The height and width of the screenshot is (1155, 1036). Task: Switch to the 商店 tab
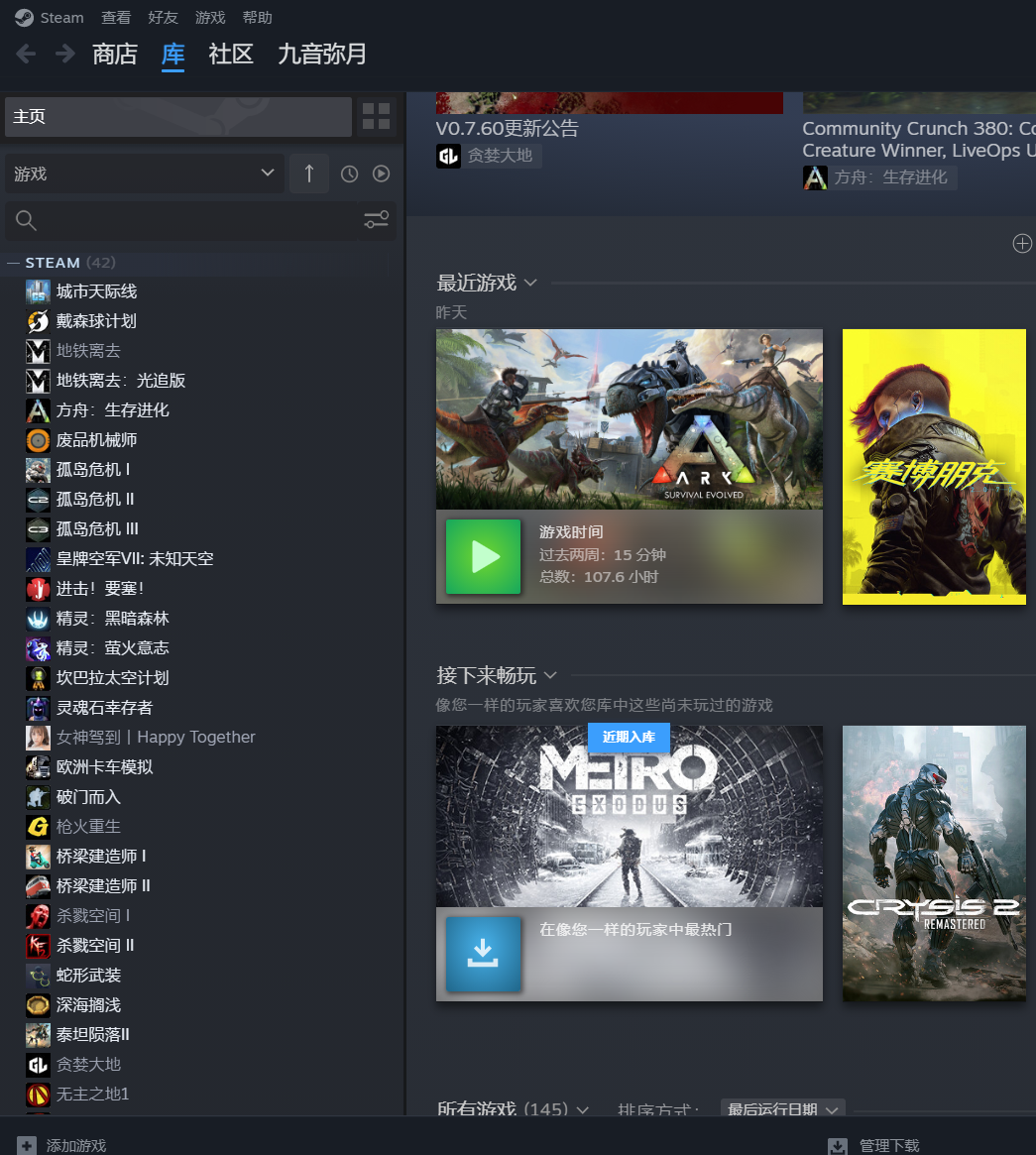(115, 54)
